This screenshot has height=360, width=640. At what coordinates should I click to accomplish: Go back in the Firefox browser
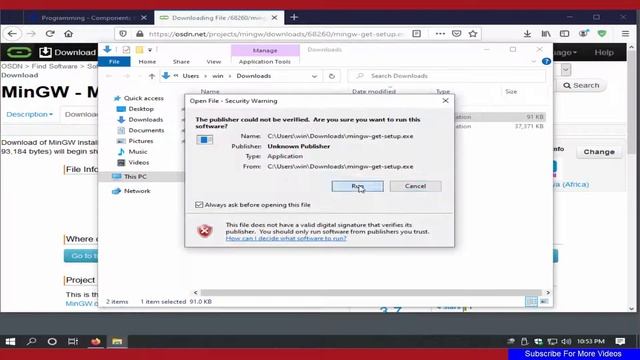12,33
